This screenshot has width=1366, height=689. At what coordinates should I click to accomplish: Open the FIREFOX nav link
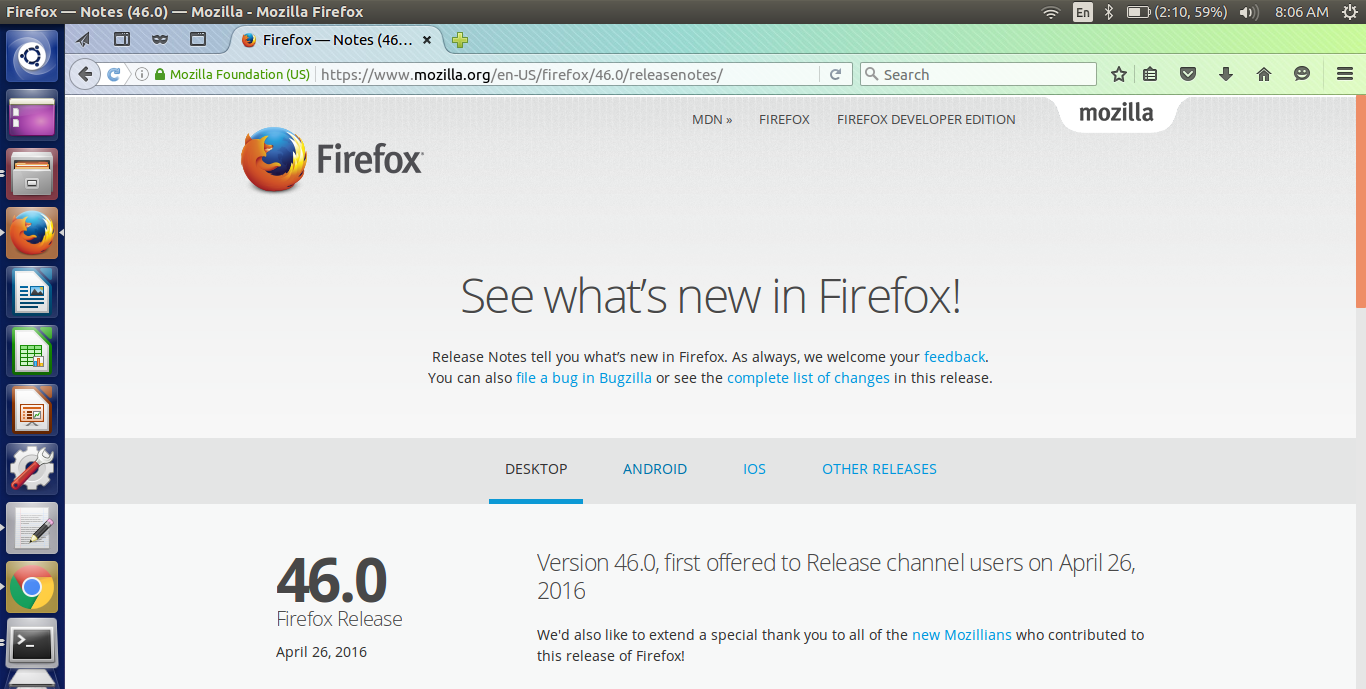784,119
